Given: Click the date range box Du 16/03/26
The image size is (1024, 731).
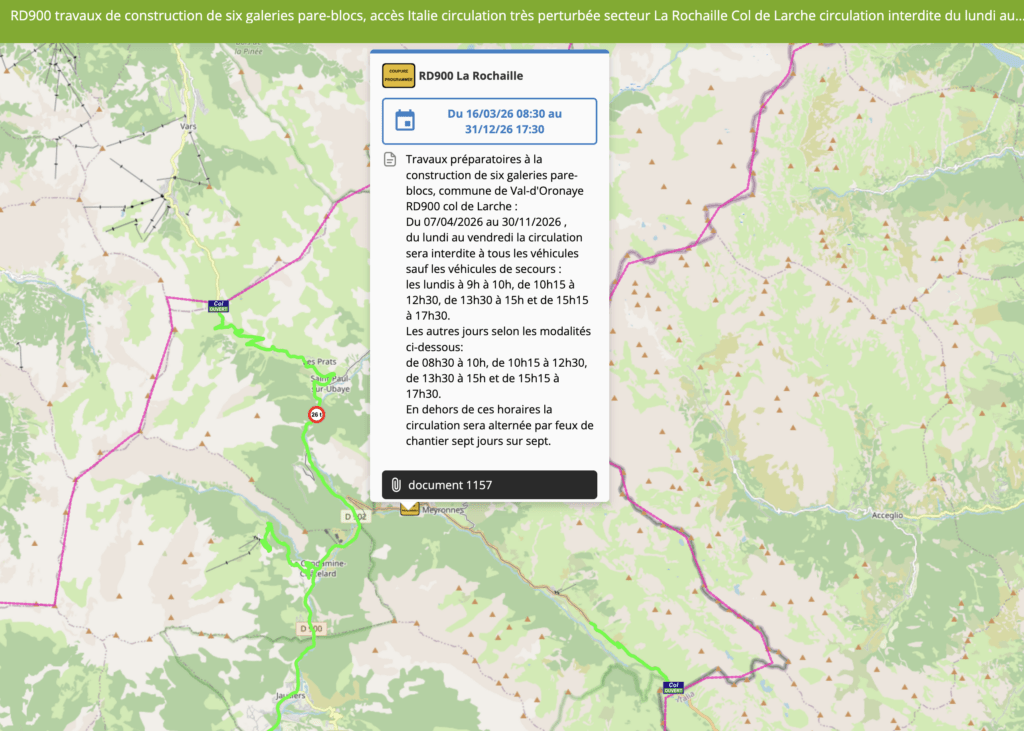Looking at the screenshot, I should click(489, 122).
